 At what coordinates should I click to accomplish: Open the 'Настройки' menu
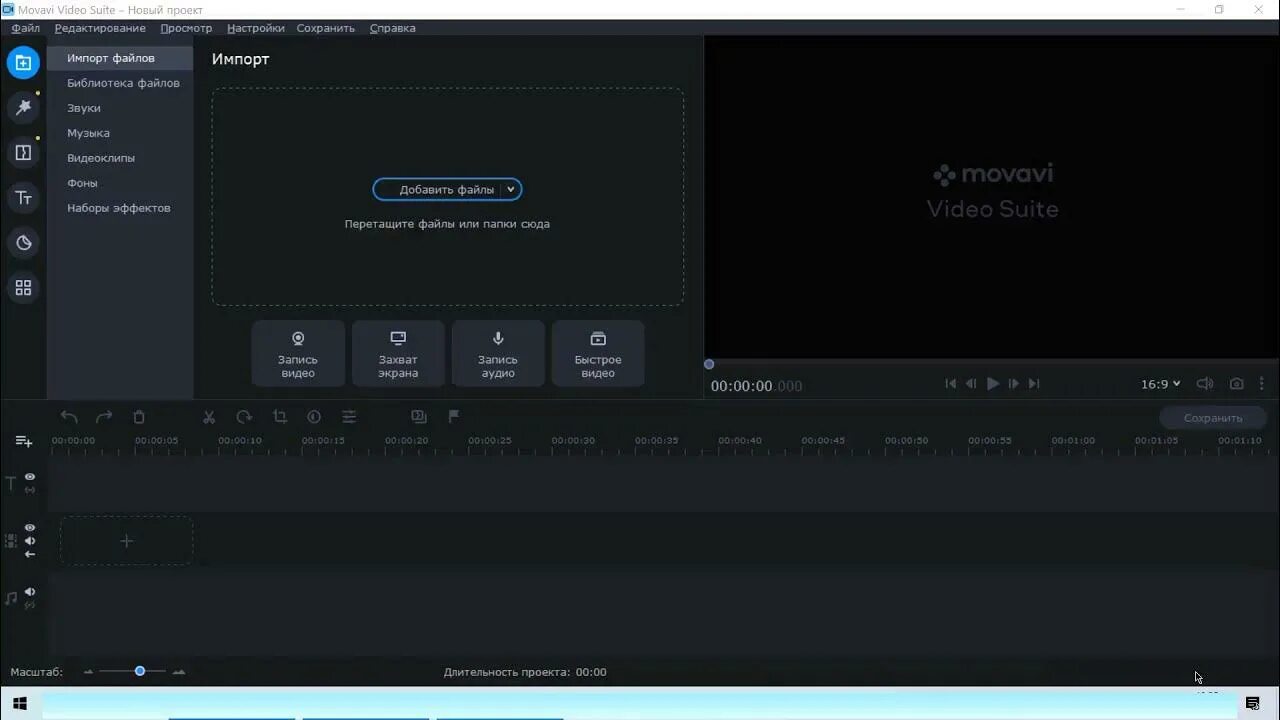(256, 28)
